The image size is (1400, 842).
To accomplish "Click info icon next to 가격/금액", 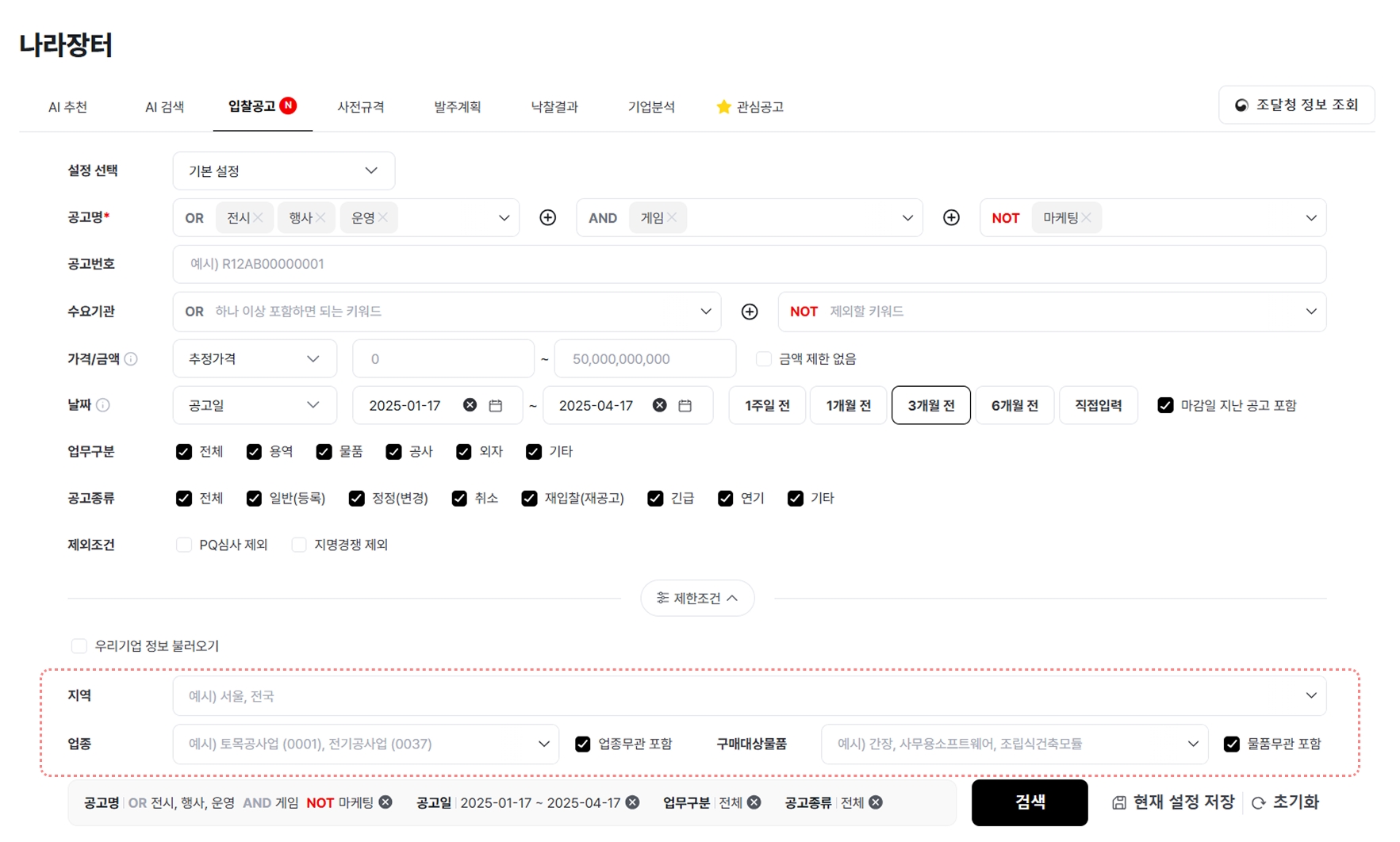I will coord(132,359).
